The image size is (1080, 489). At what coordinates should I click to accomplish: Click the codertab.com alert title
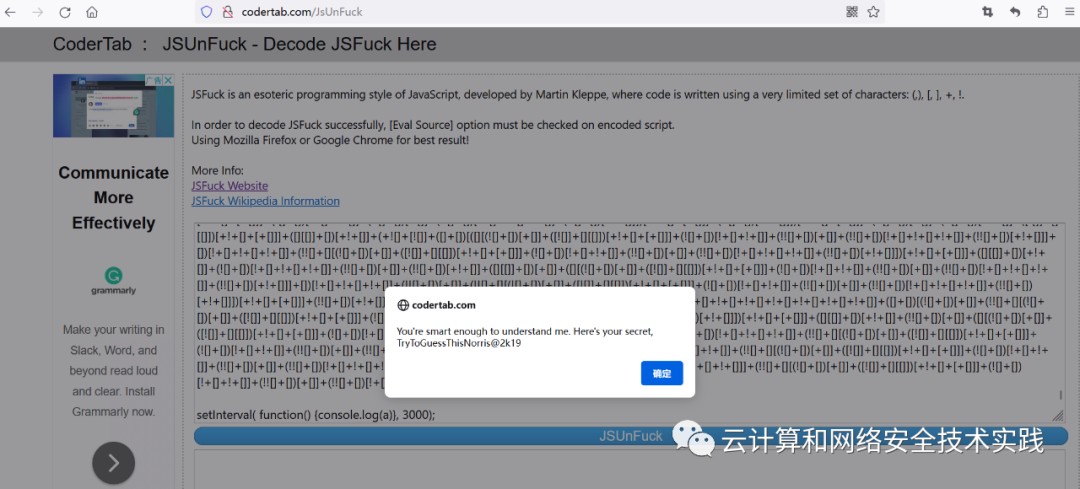tap(444, 305)
